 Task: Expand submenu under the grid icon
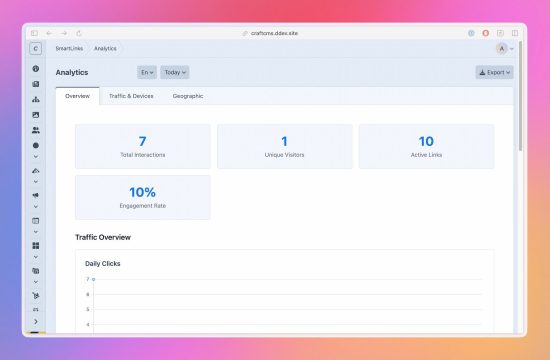pos(35,257)
